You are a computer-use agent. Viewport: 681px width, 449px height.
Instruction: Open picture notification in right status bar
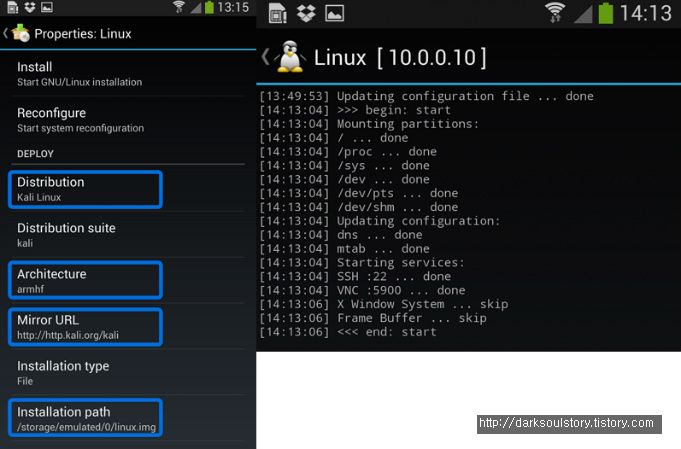tap(334, 13)
